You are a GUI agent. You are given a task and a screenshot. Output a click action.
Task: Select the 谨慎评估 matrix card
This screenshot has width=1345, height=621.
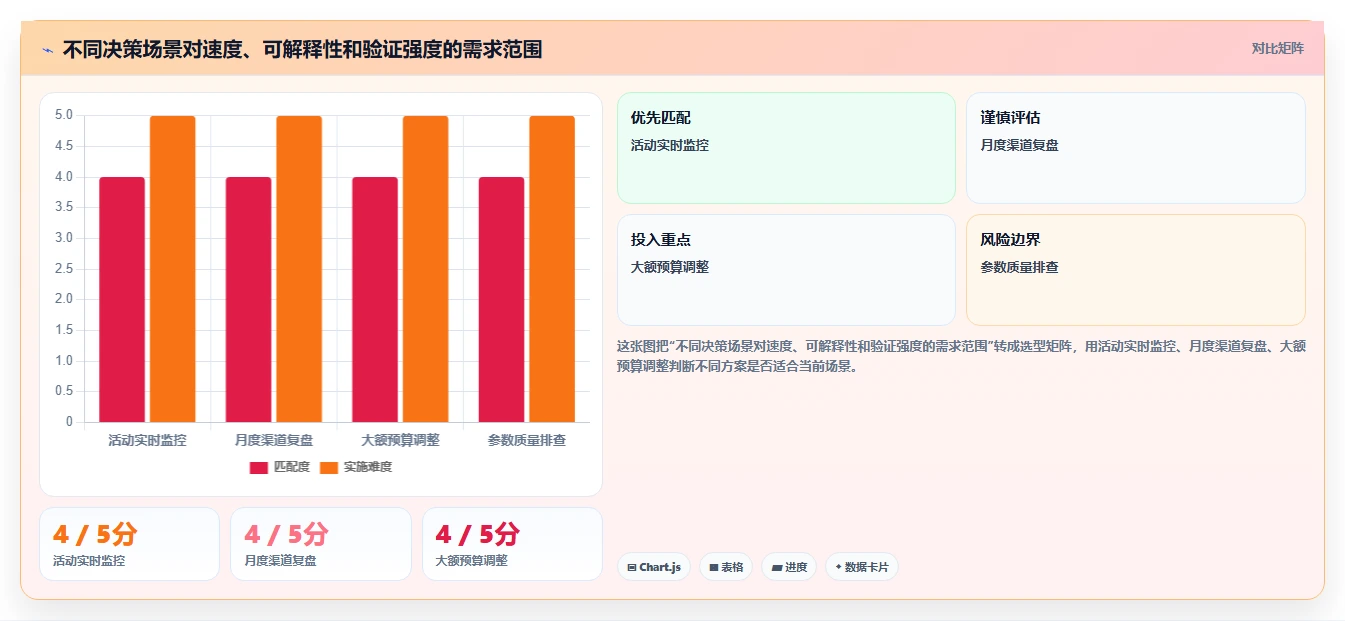1136,148
